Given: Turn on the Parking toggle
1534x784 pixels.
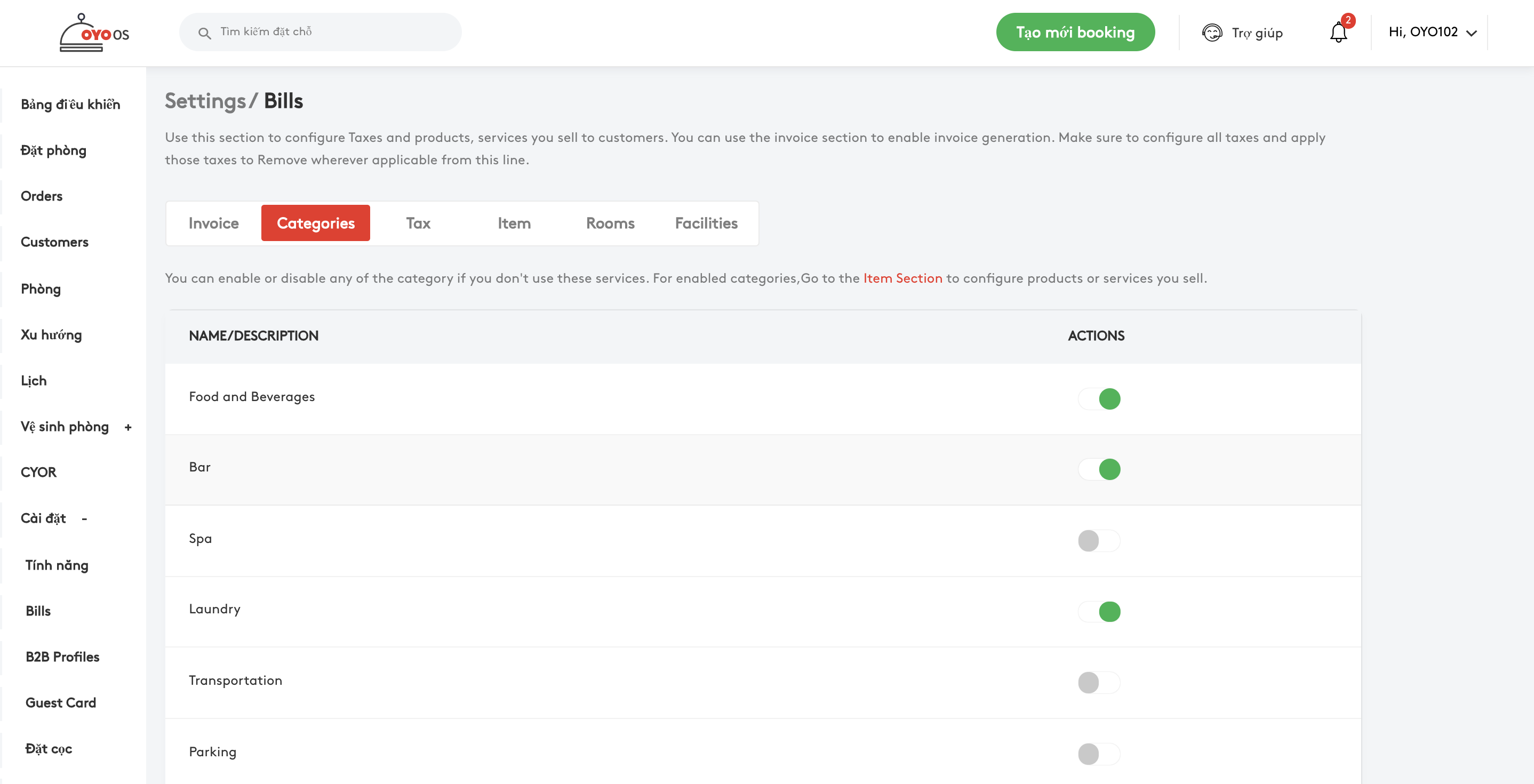Looking at the screenshot, I should pos(1099,754).
